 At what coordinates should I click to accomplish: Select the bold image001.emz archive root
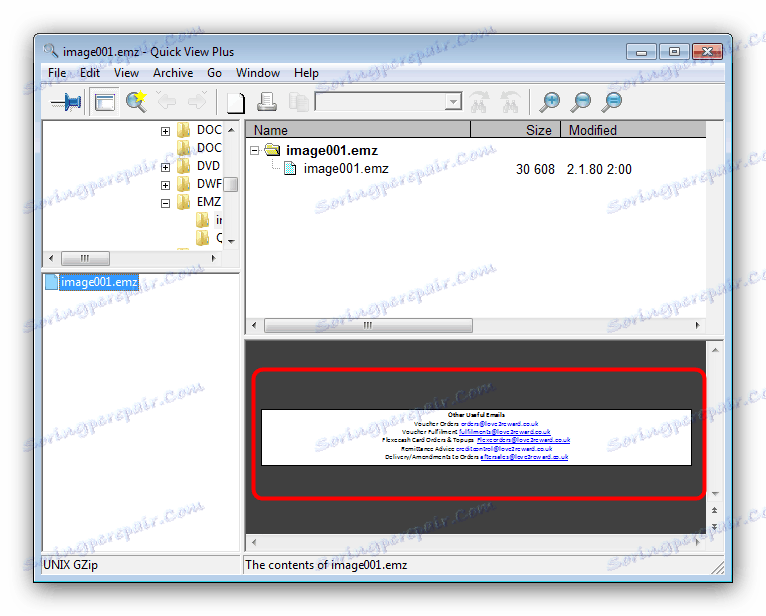(x=332, y=150)
